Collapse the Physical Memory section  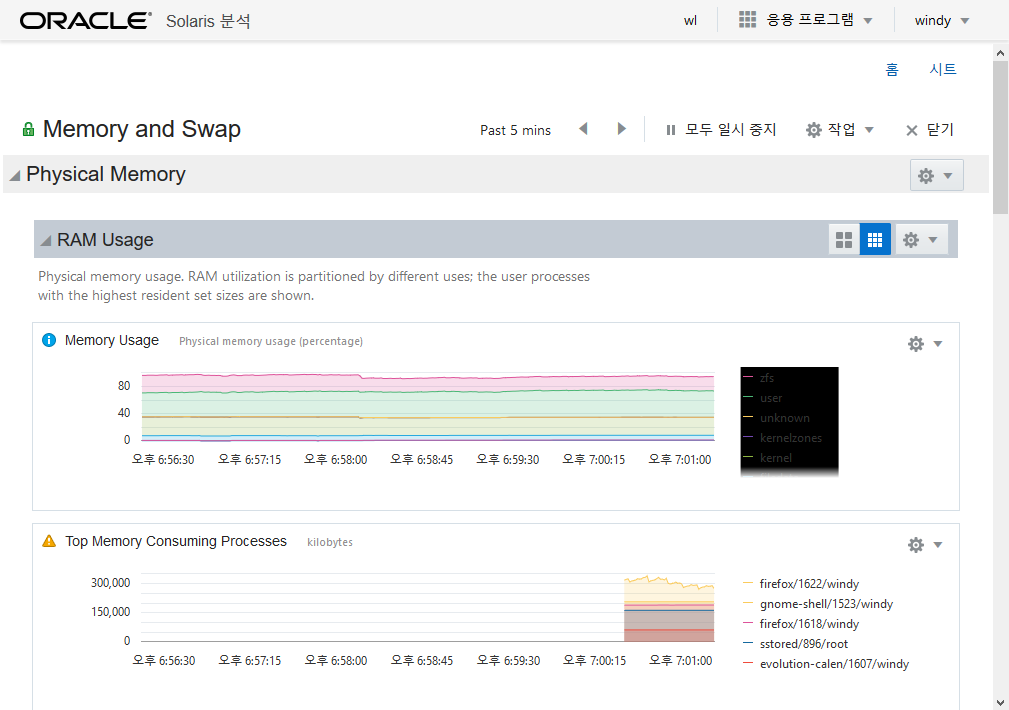15,175
